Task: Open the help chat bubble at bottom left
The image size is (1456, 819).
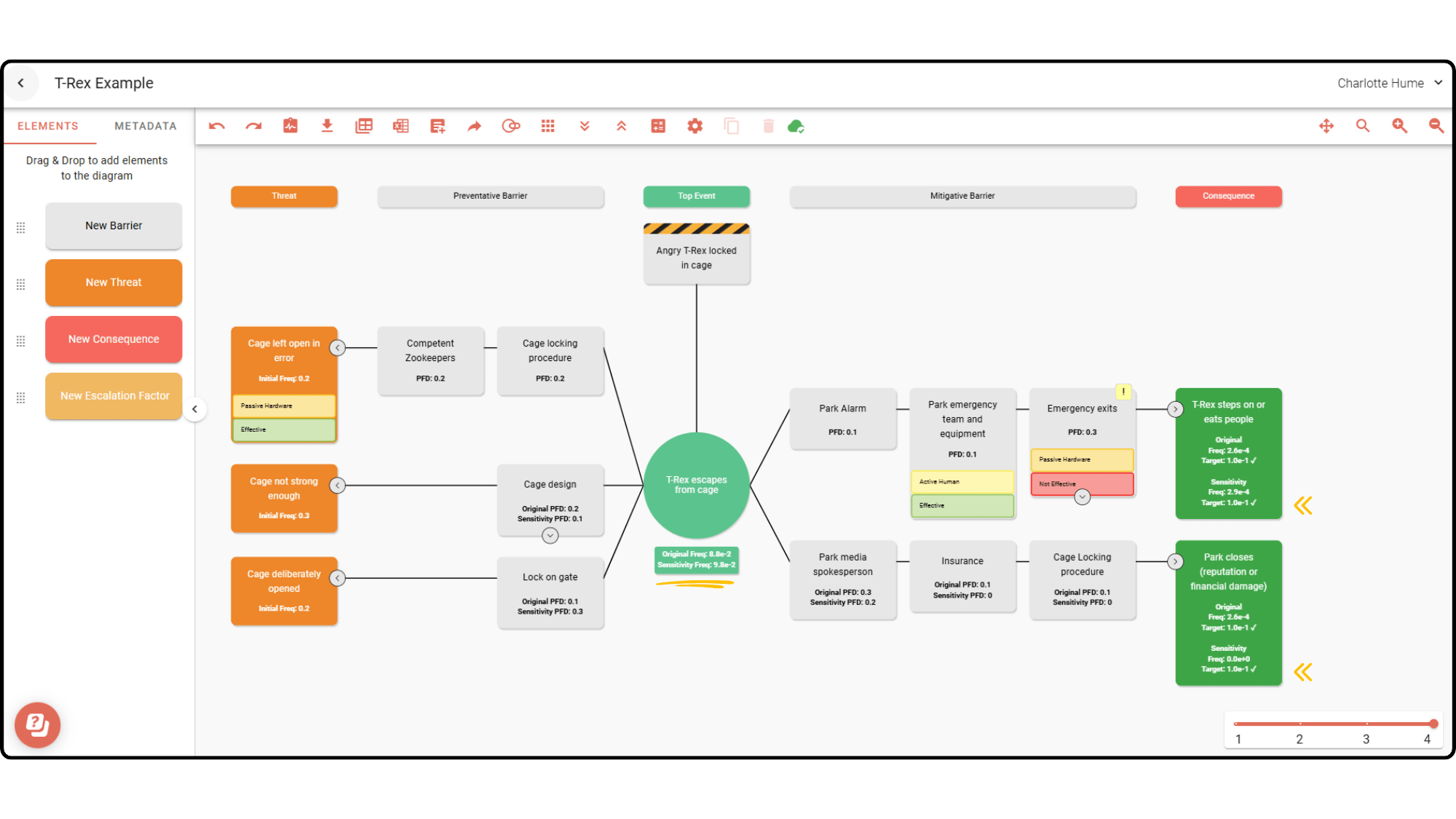Action: (x=38, y=725)
